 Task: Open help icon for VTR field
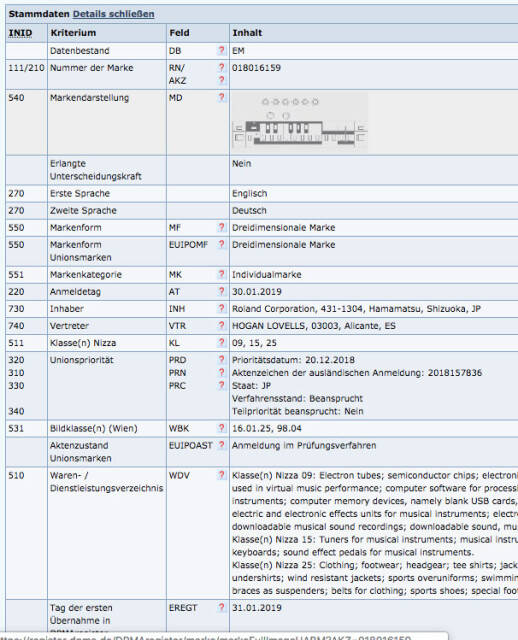click(x=221, y=325)
